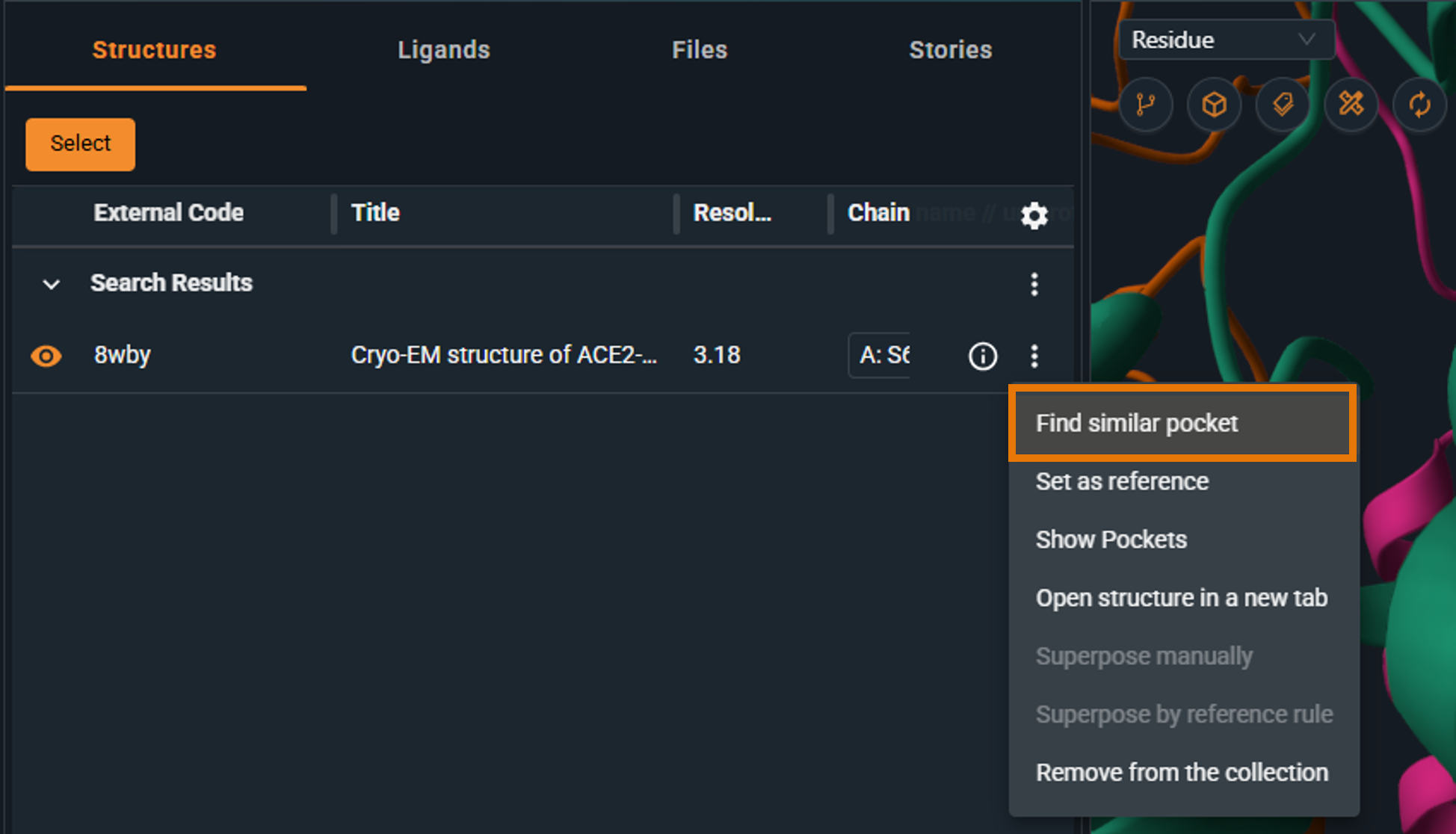Switch to the Stories tab
The width and height of the screenshot is (1456, 834).
(x=950, y=49)
